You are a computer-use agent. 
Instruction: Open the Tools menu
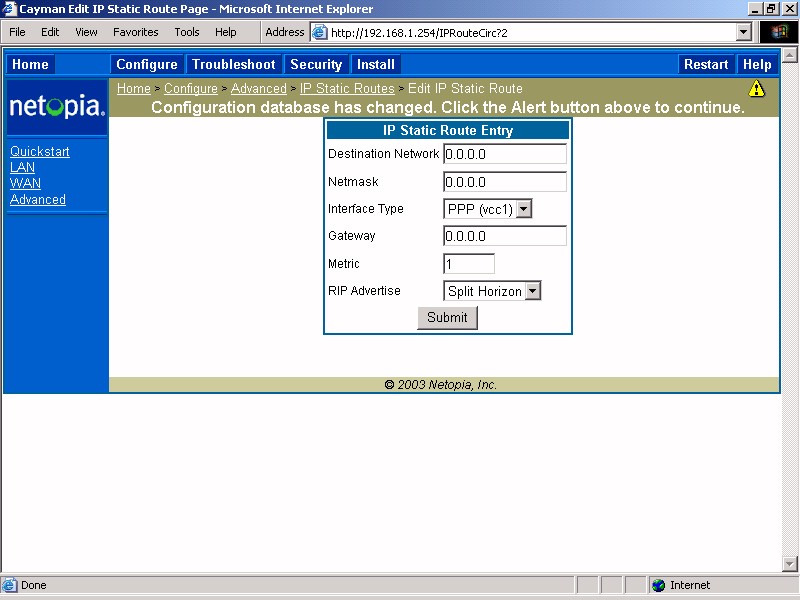tap(187, 32)
